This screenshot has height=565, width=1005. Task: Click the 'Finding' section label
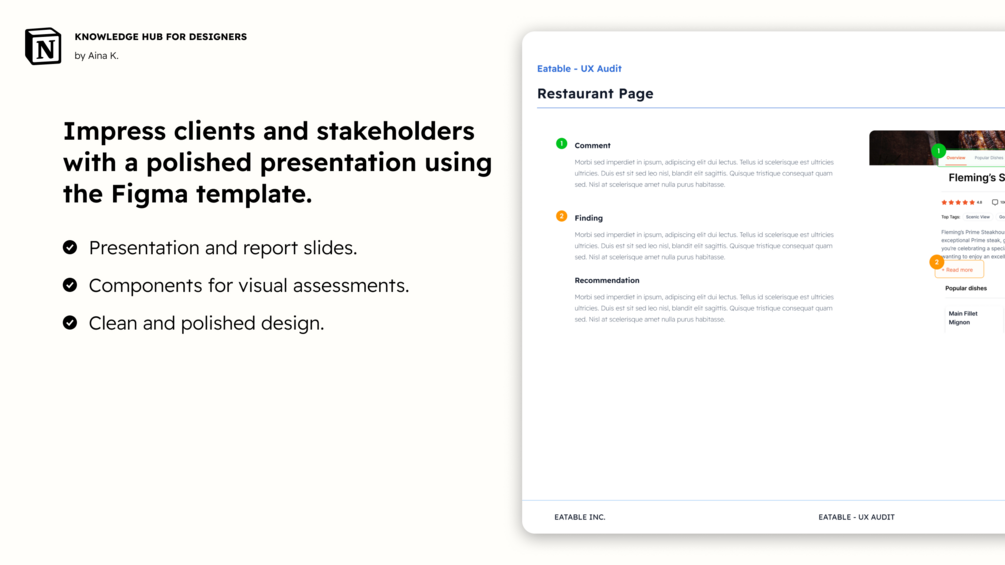588,218
